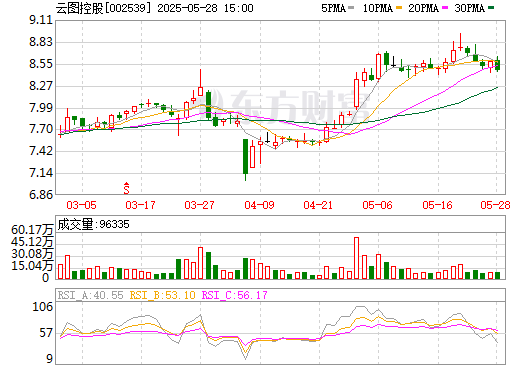This screenshot has height=365, width=520.
Task: Click the stock title 云图控股[002539]
Action: (103, 8)
